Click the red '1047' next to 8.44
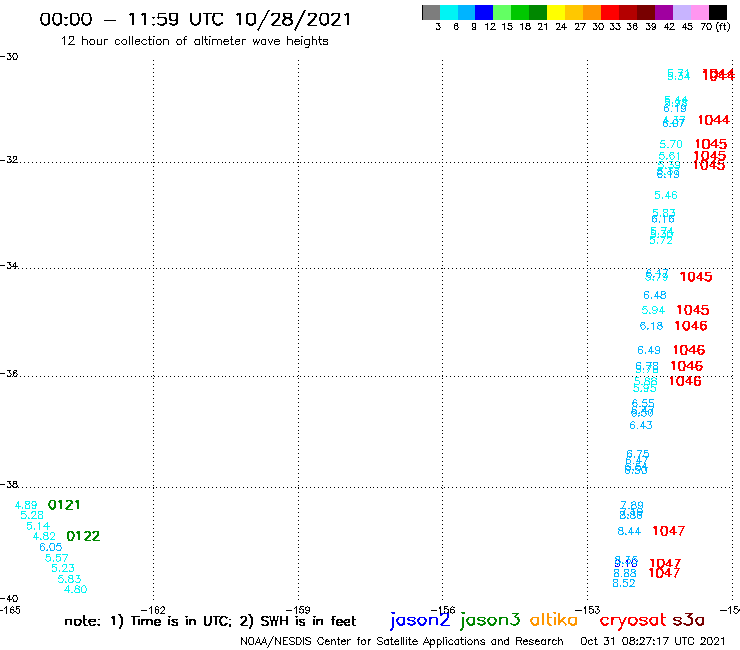Screen dimensions: 740x650 click(669, 531)
